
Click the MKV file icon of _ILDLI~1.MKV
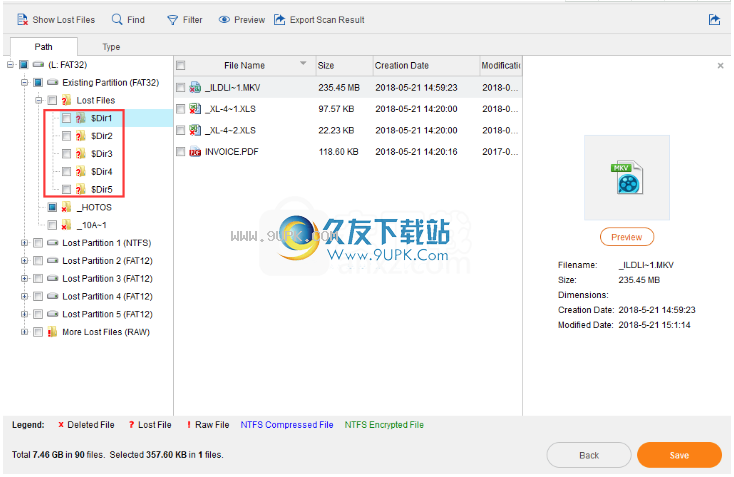click(195, 88)
